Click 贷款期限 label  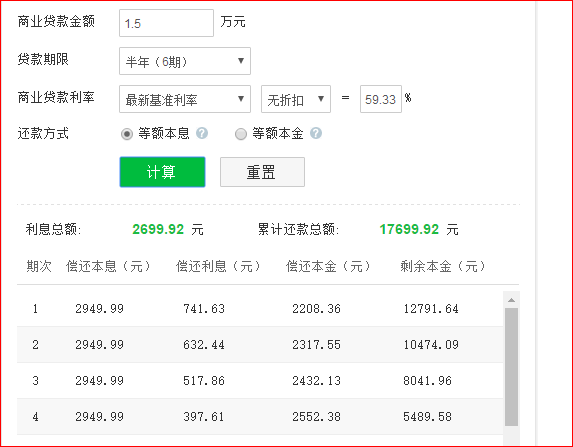[x=43, y=59]
